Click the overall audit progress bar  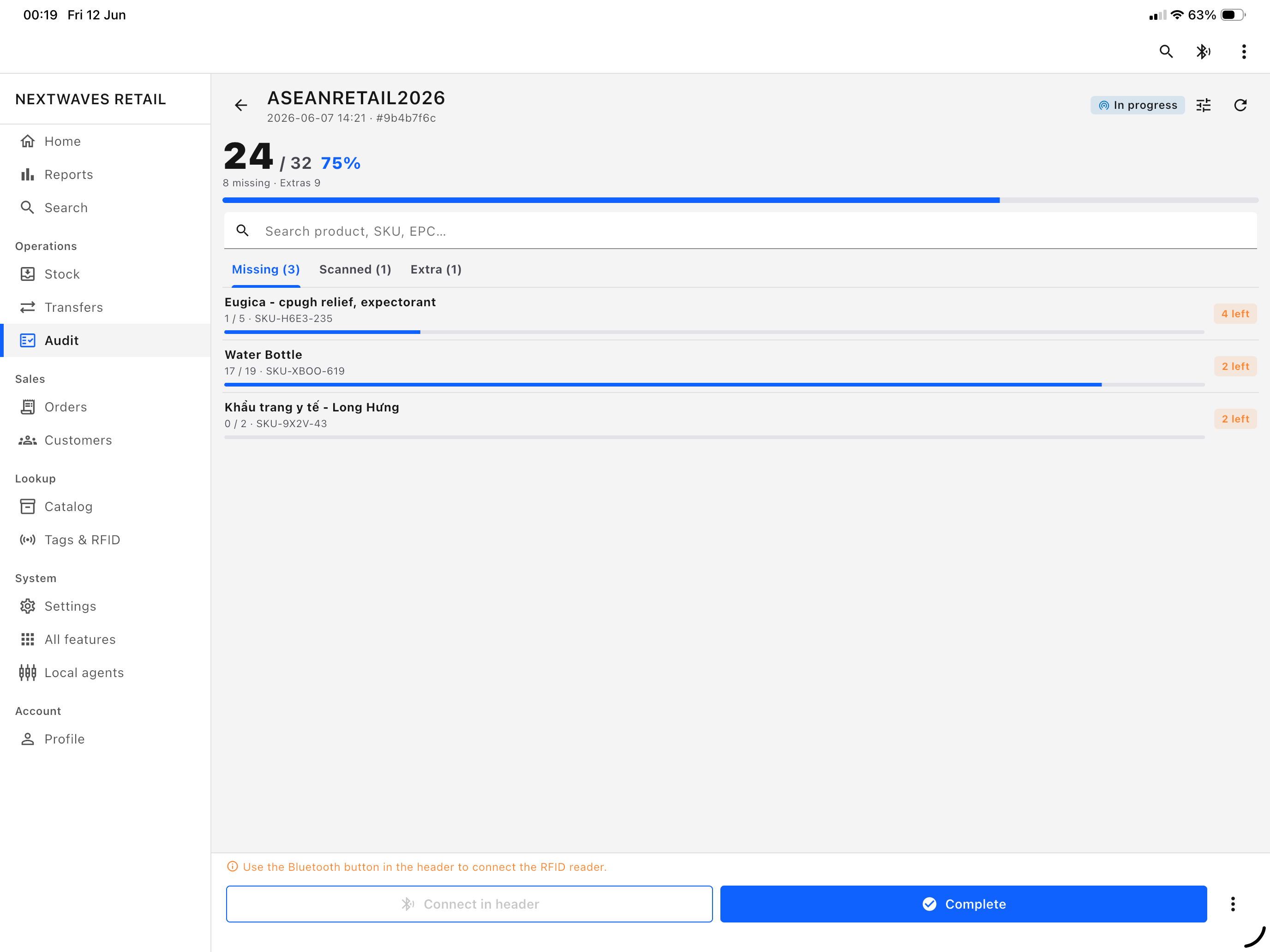[x=740, y=200]
